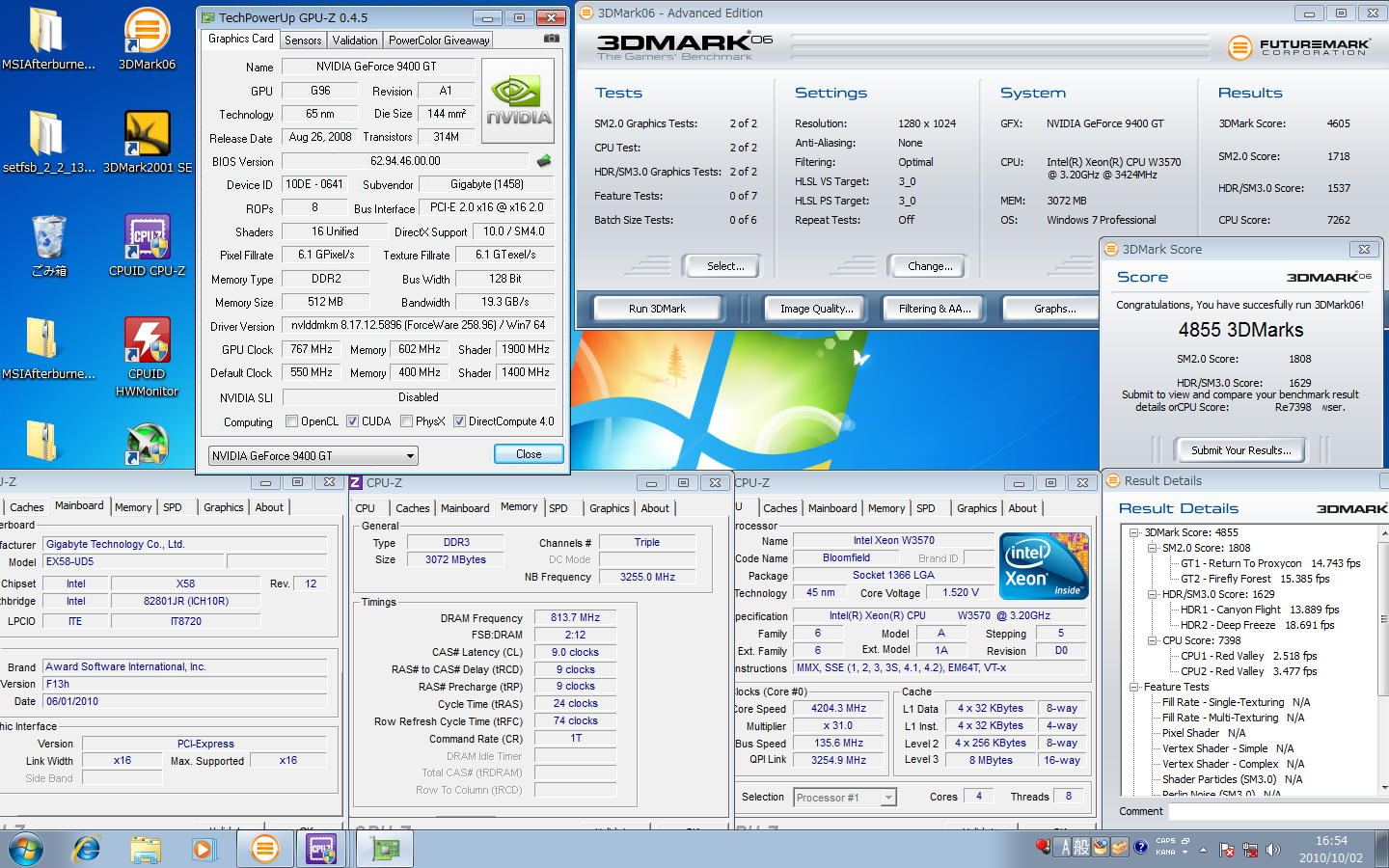Click the IME 般 conversion mode icon
1389x868 pixels.
pyautogui.click(x=1081, y=847)
